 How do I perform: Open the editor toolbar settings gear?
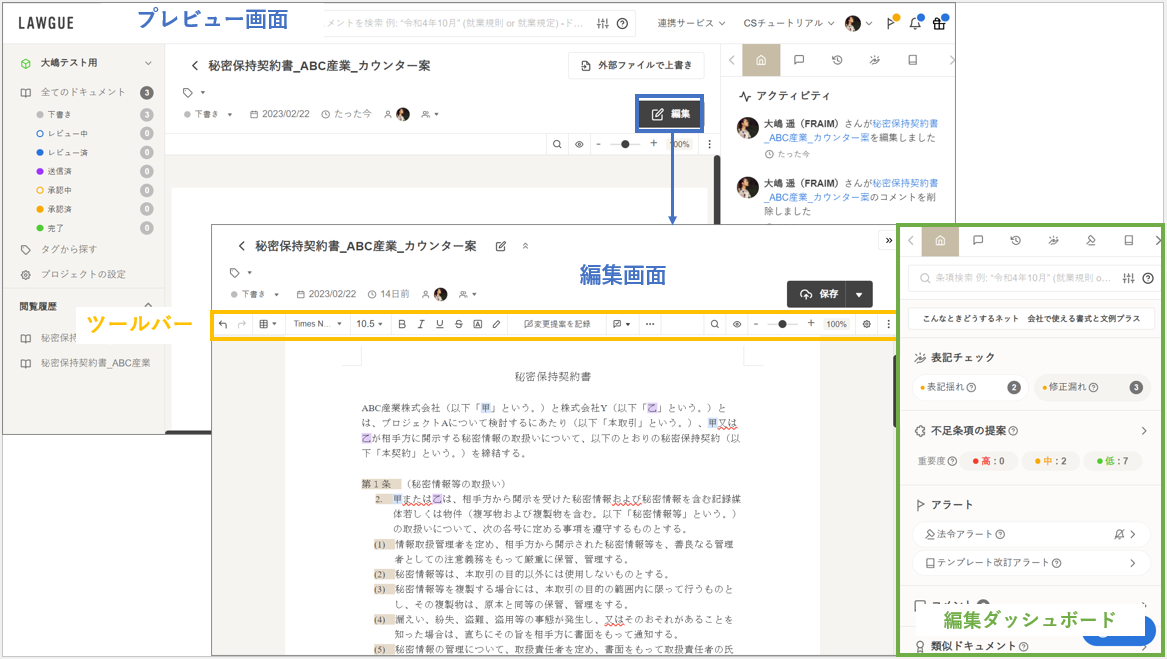pos(867,324)
